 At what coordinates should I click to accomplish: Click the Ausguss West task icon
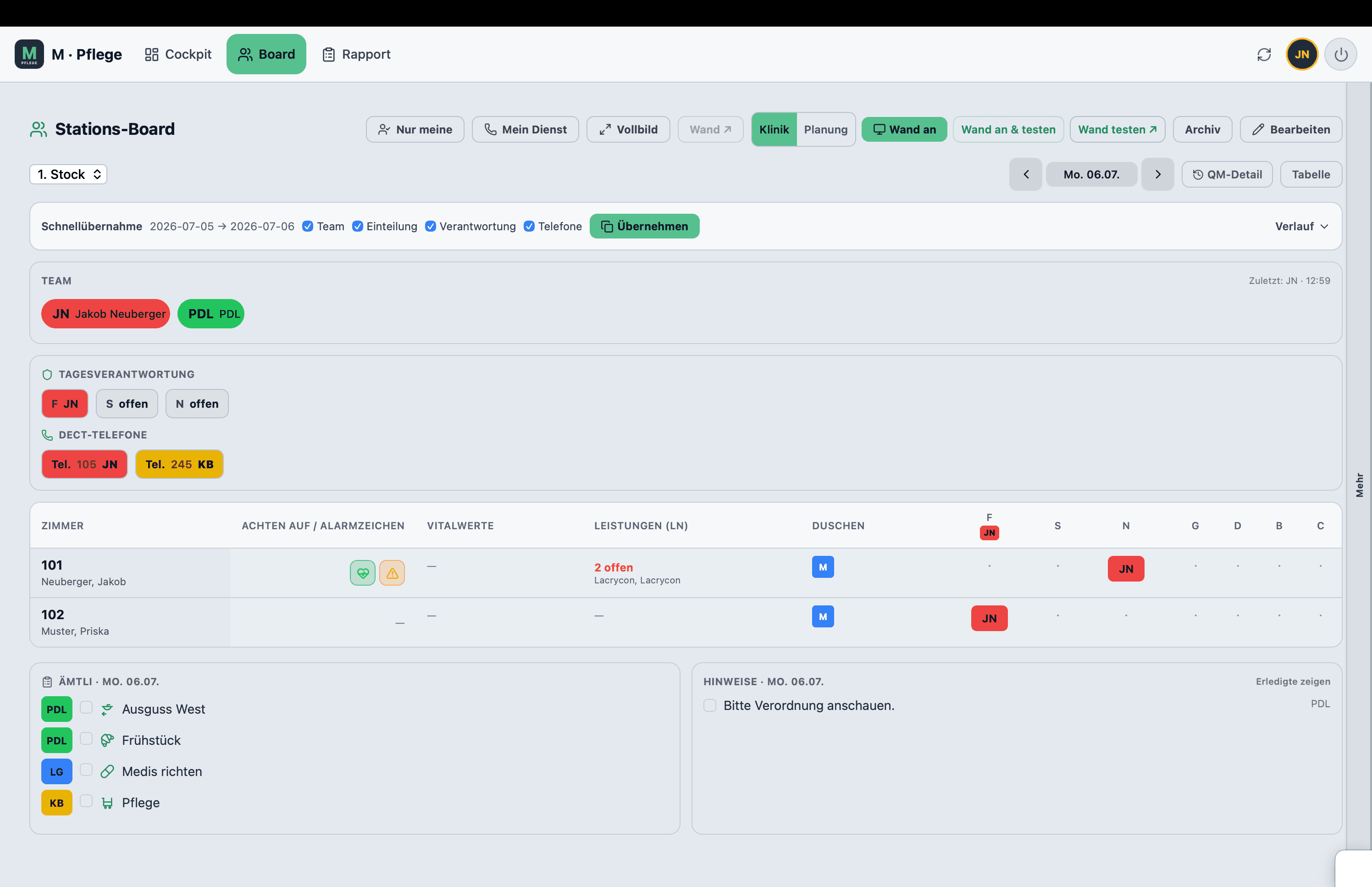(x=107, y=710)
